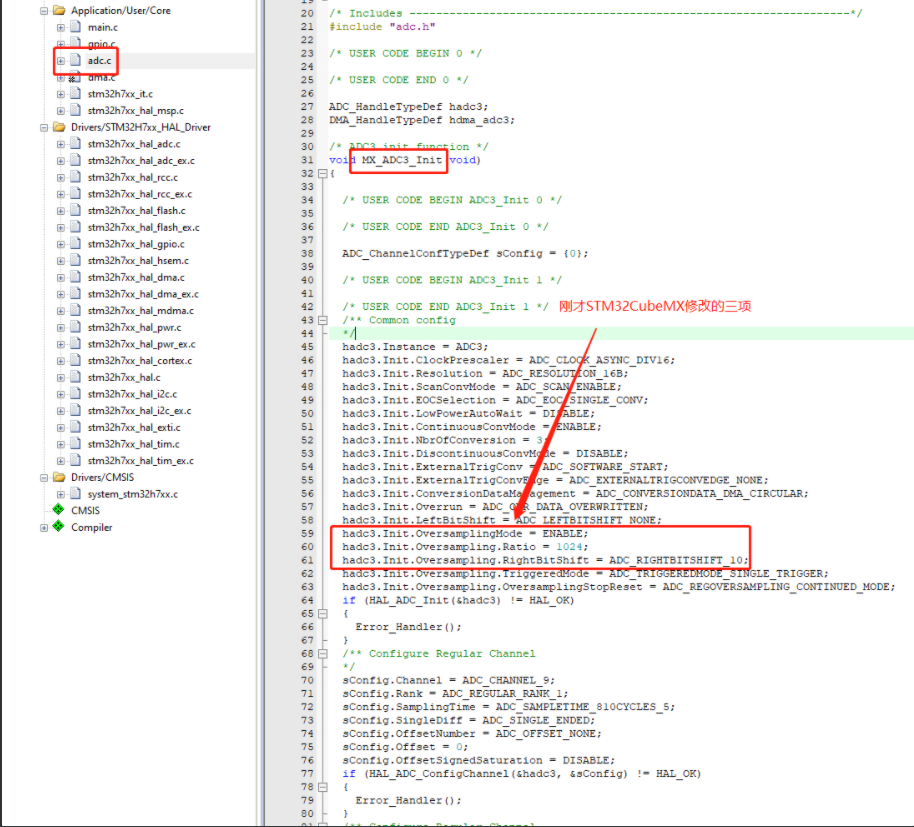The width and height of the screenshot is (914, 827).
Task: Click the Drivers/CMSIS folder icon
Action: click(x=60, y=477)
